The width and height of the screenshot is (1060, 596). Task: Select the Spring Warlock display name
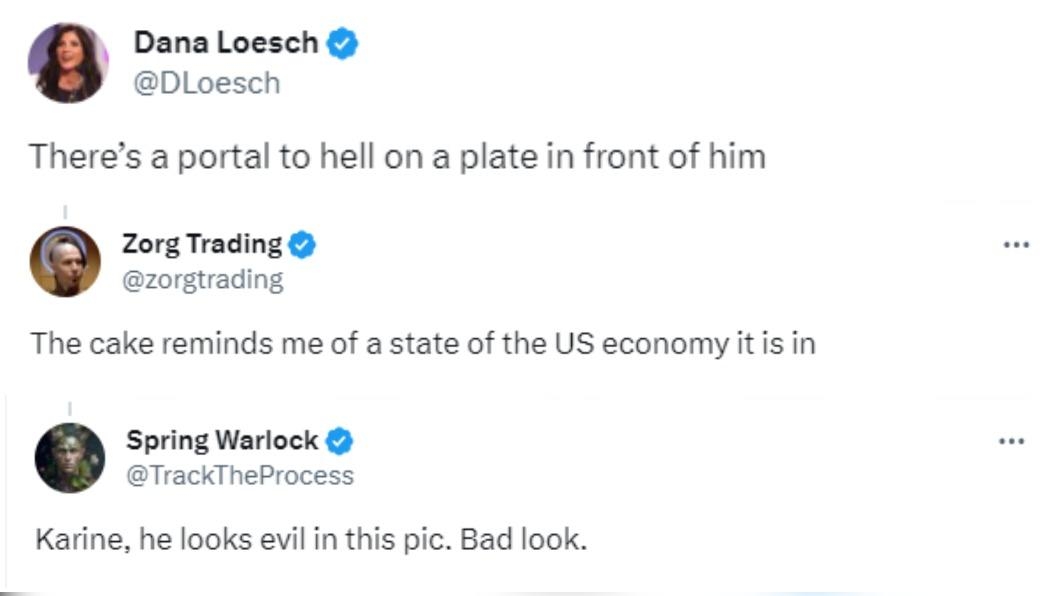(x=222, y=440)
